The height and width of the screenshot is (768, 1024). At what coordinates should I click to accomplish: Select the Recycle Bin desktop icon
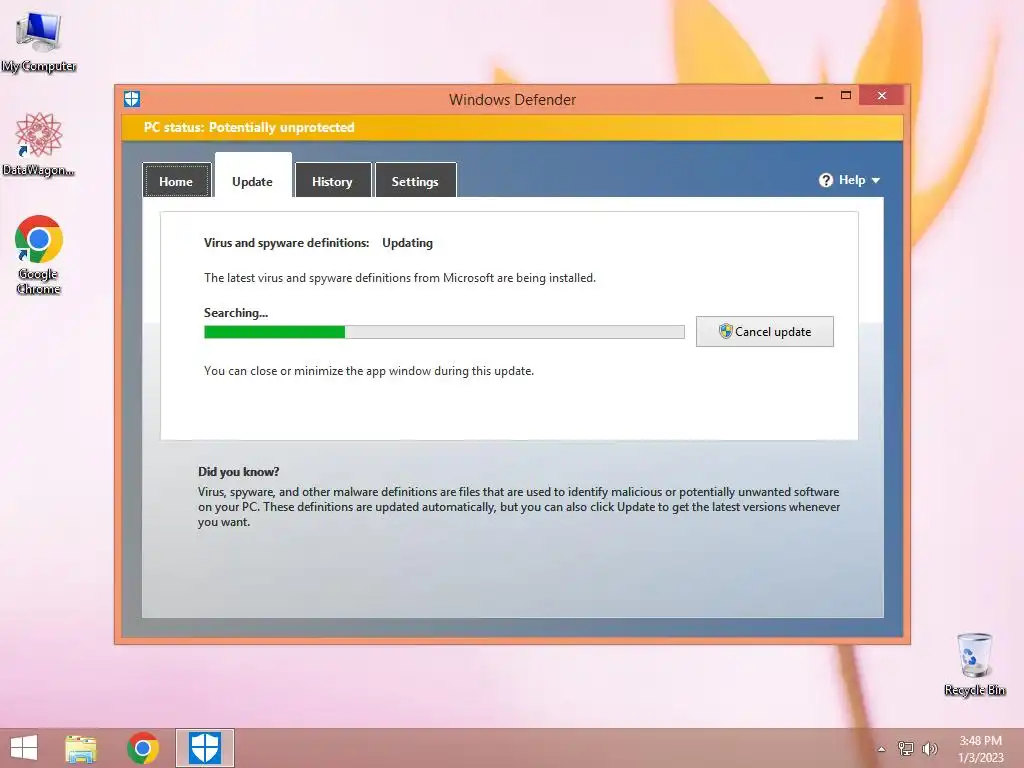click(974, 664)
